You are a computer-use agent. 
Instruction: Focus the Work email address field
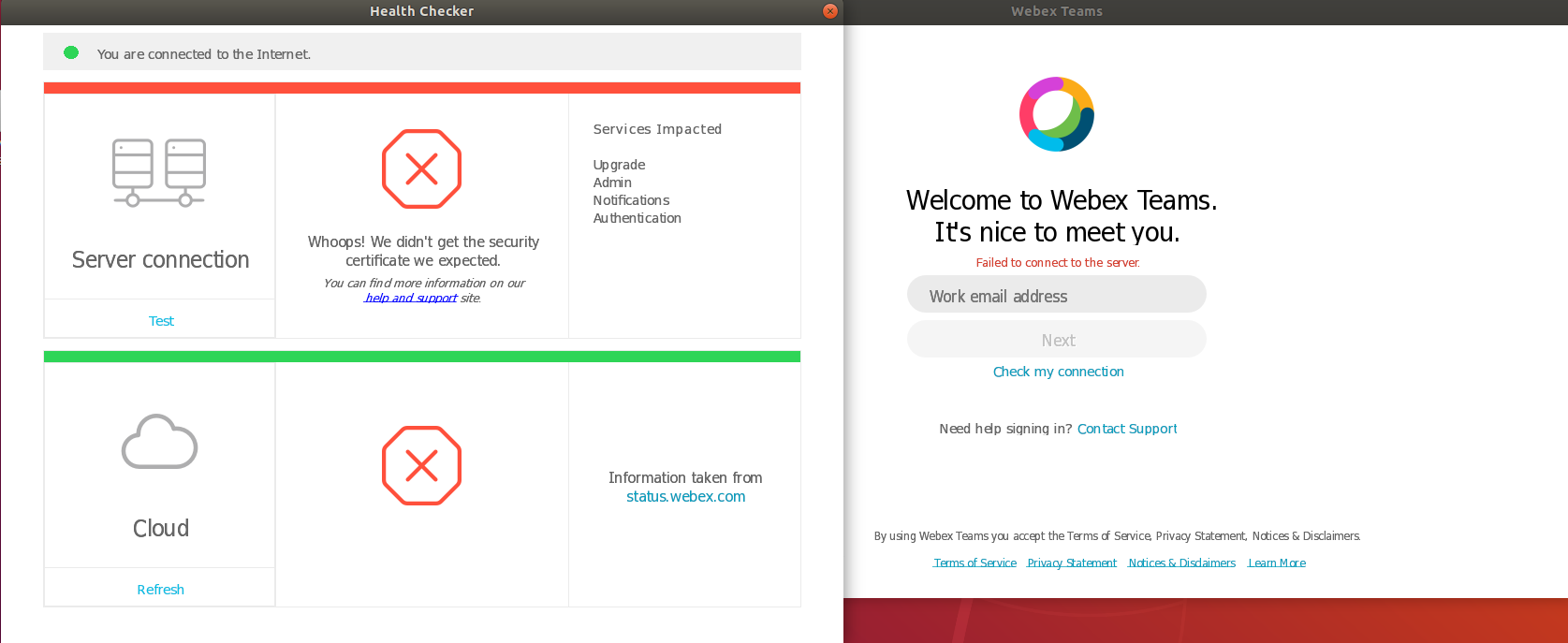[1057, 295]
